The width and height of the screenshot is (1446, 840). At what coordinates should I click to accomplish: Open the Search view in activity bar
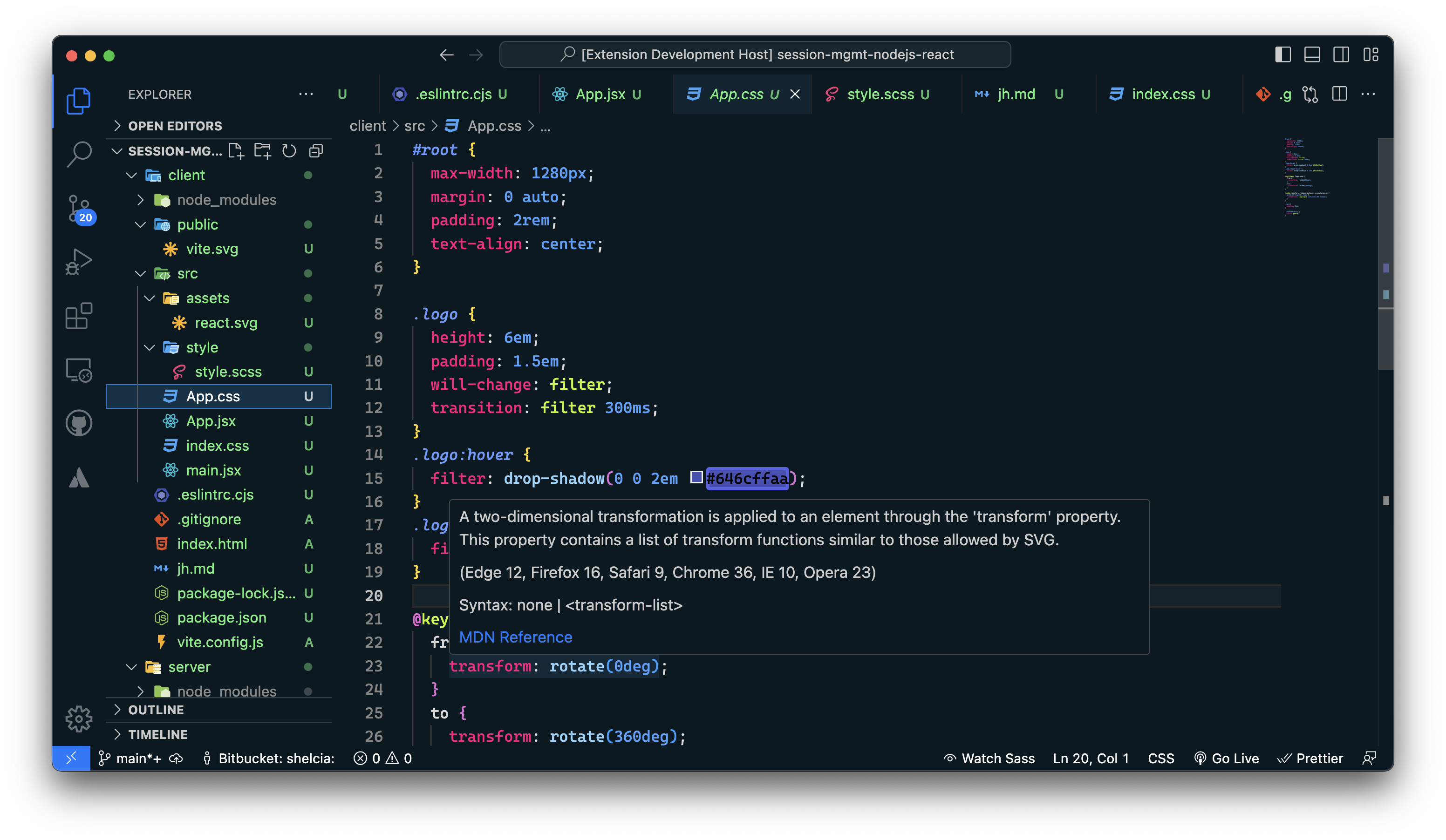coord(79,154)
